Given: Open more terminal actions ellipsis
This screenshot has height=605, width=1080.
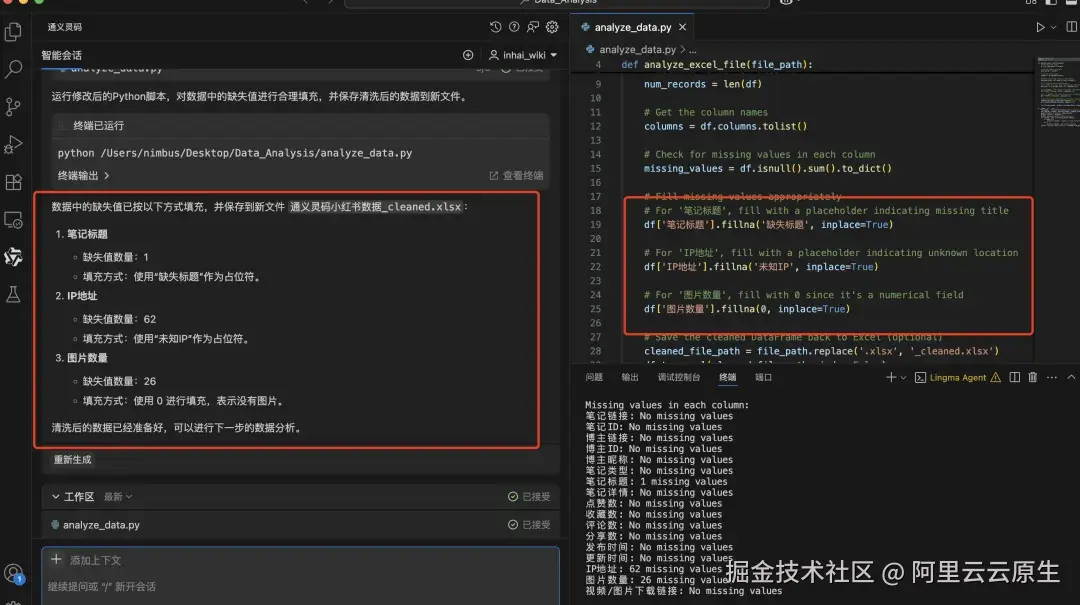Looking at the screenshot, I should point(1052,377).
